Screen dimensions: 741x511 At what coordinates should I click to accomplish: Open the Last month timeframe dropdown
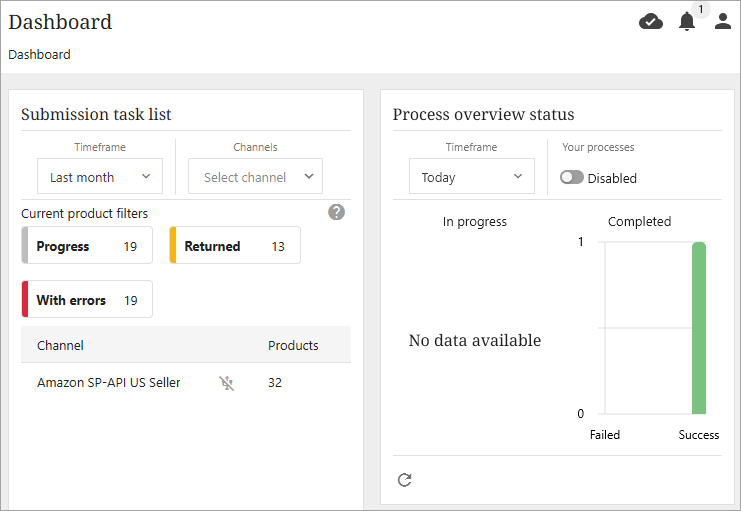pos(100,177)
